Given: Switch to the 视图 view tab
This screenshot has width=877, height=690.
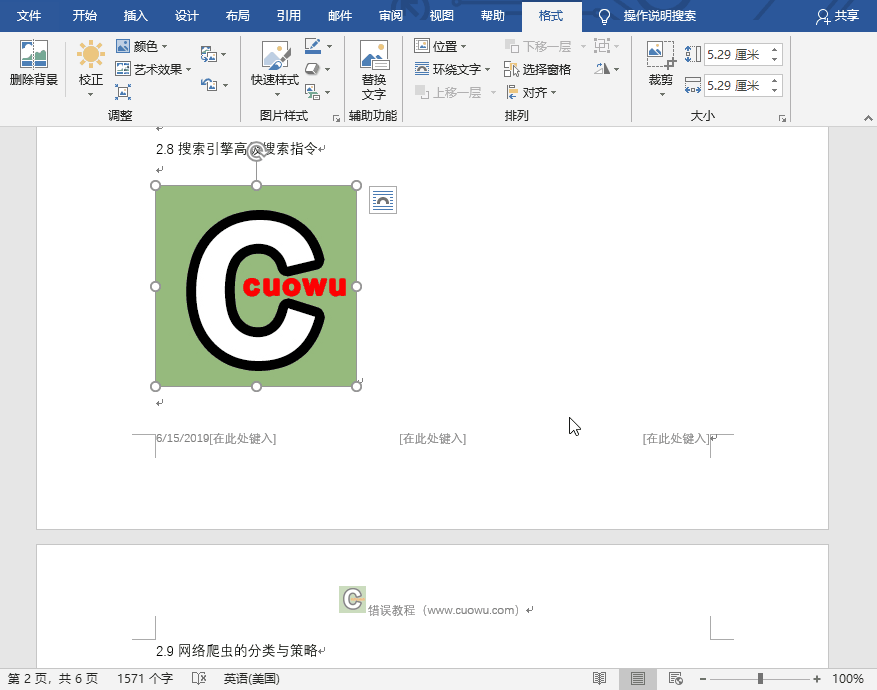Looking at the screenshot, I should [441, 16].
